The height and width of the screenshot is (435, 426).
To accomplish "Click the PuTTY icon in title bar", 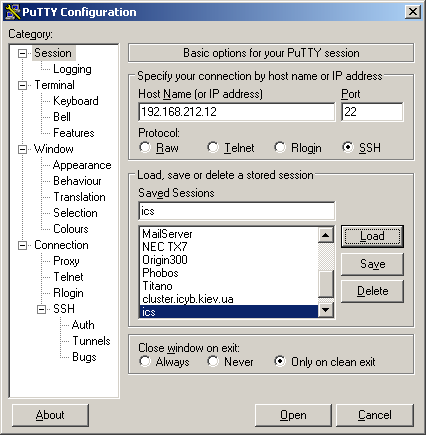I will tap(13, 12).
